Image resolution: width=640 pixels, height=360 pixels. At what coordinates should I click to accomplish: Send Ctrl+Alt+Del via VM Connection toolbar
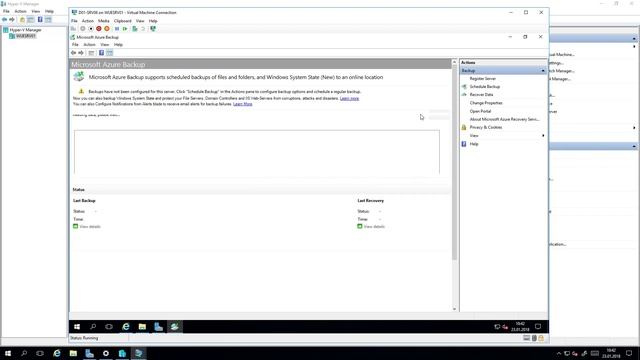tap(73, 29)
